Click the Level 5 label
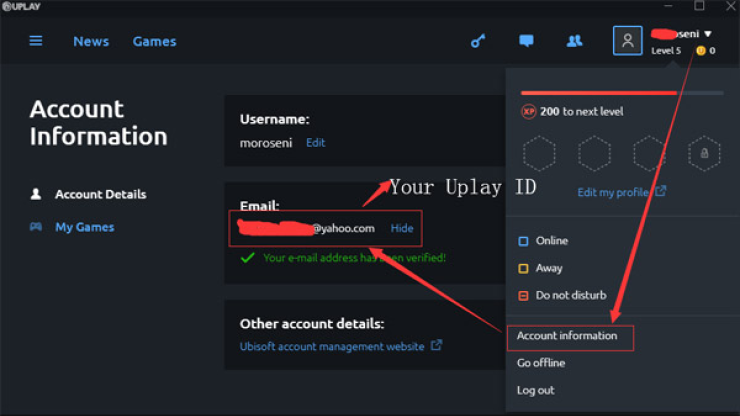Screen dimensions: 740x416 pyautogui.click(x=666, y=51)
